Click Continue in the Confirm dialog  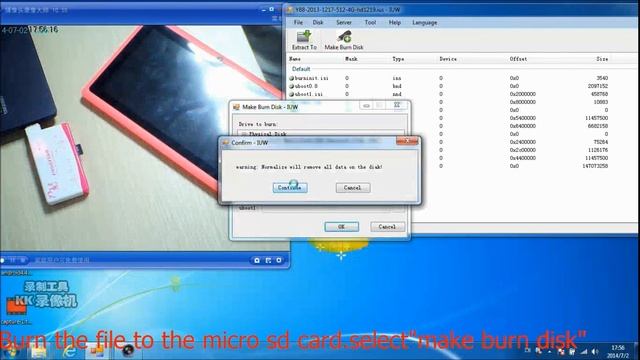(x=290, y=188)
